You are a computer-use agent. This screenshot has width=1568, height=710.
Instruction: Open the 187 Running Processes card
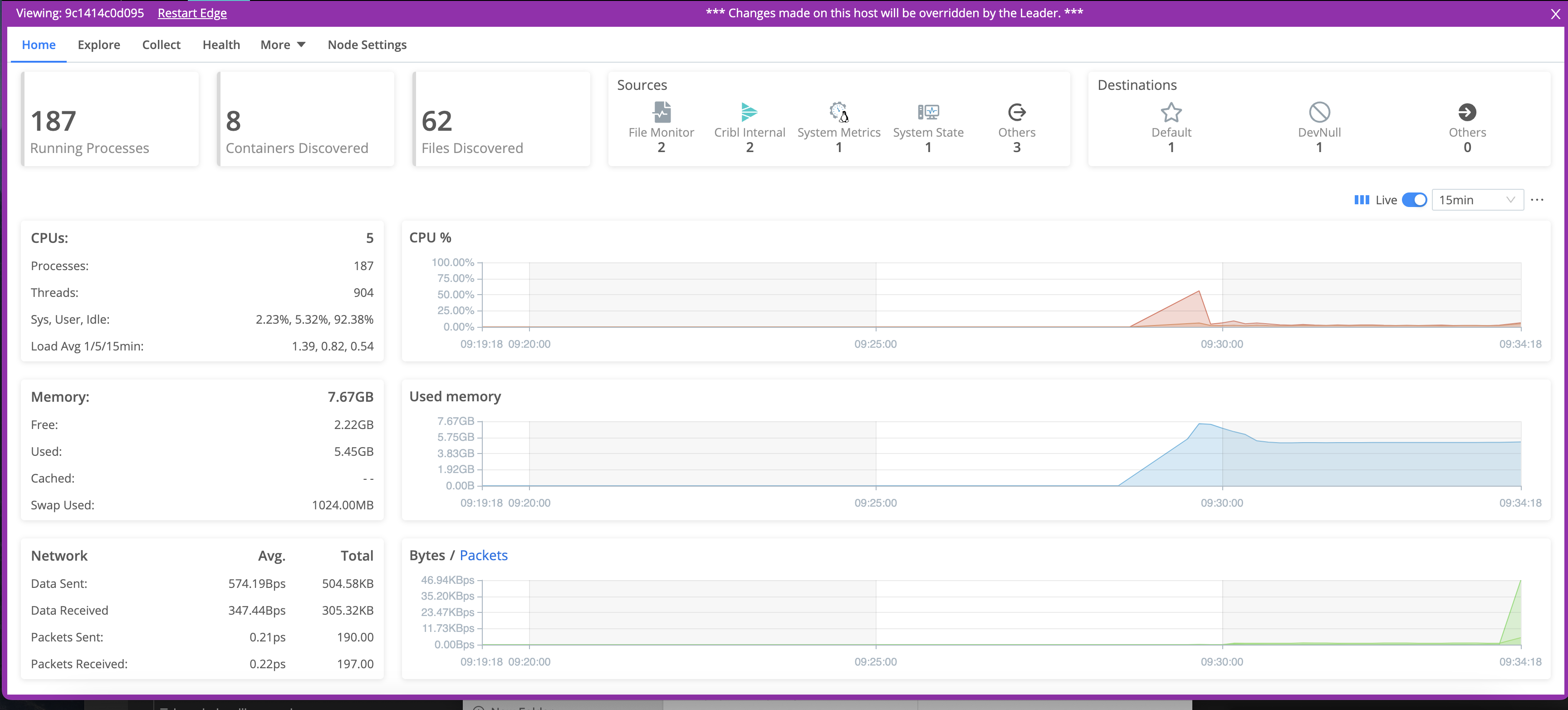tap(110, 119)
